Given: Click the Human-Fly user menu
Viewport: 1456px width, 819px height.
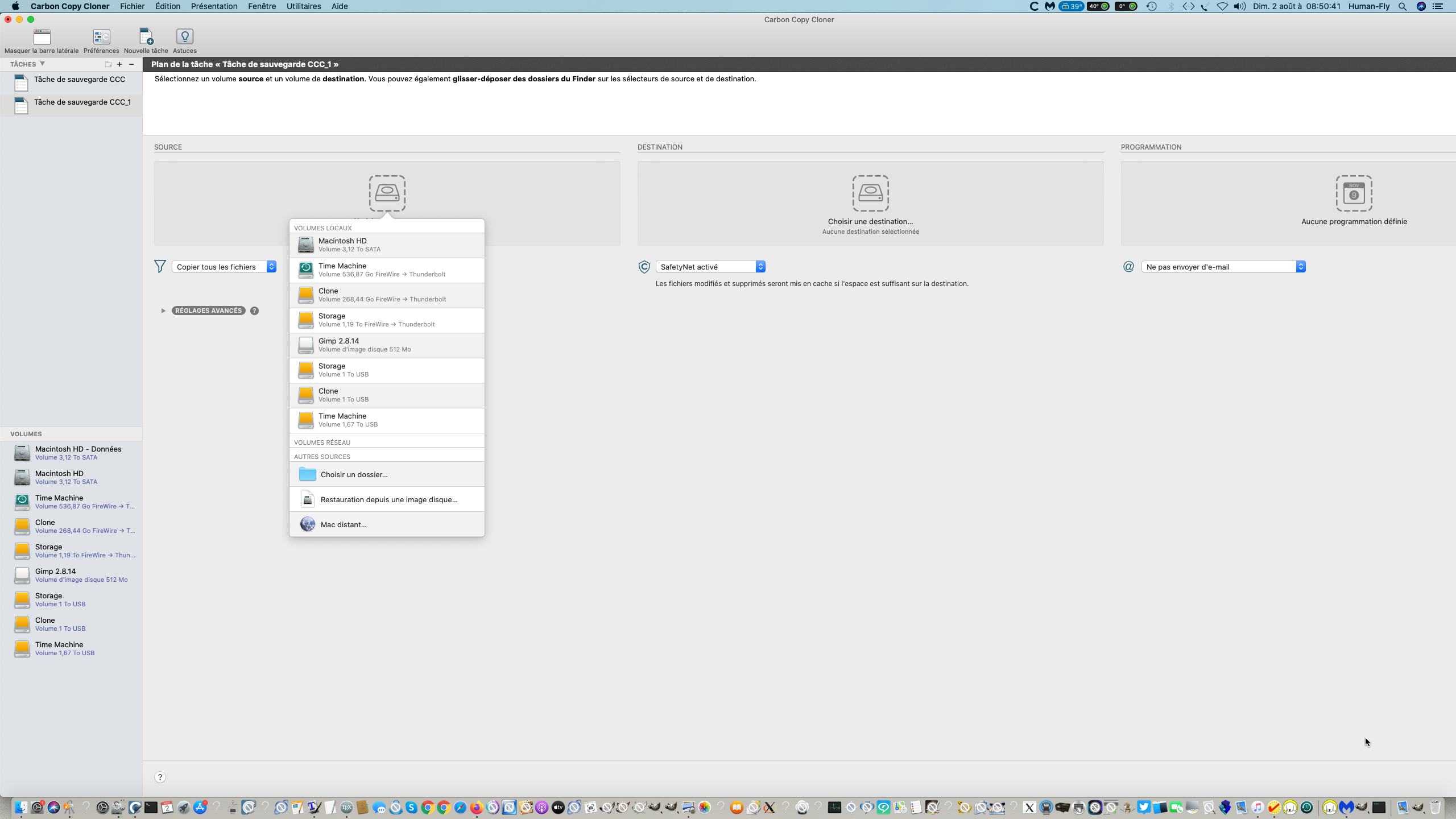Looking at the screenshot, I should click(1369, 6).
